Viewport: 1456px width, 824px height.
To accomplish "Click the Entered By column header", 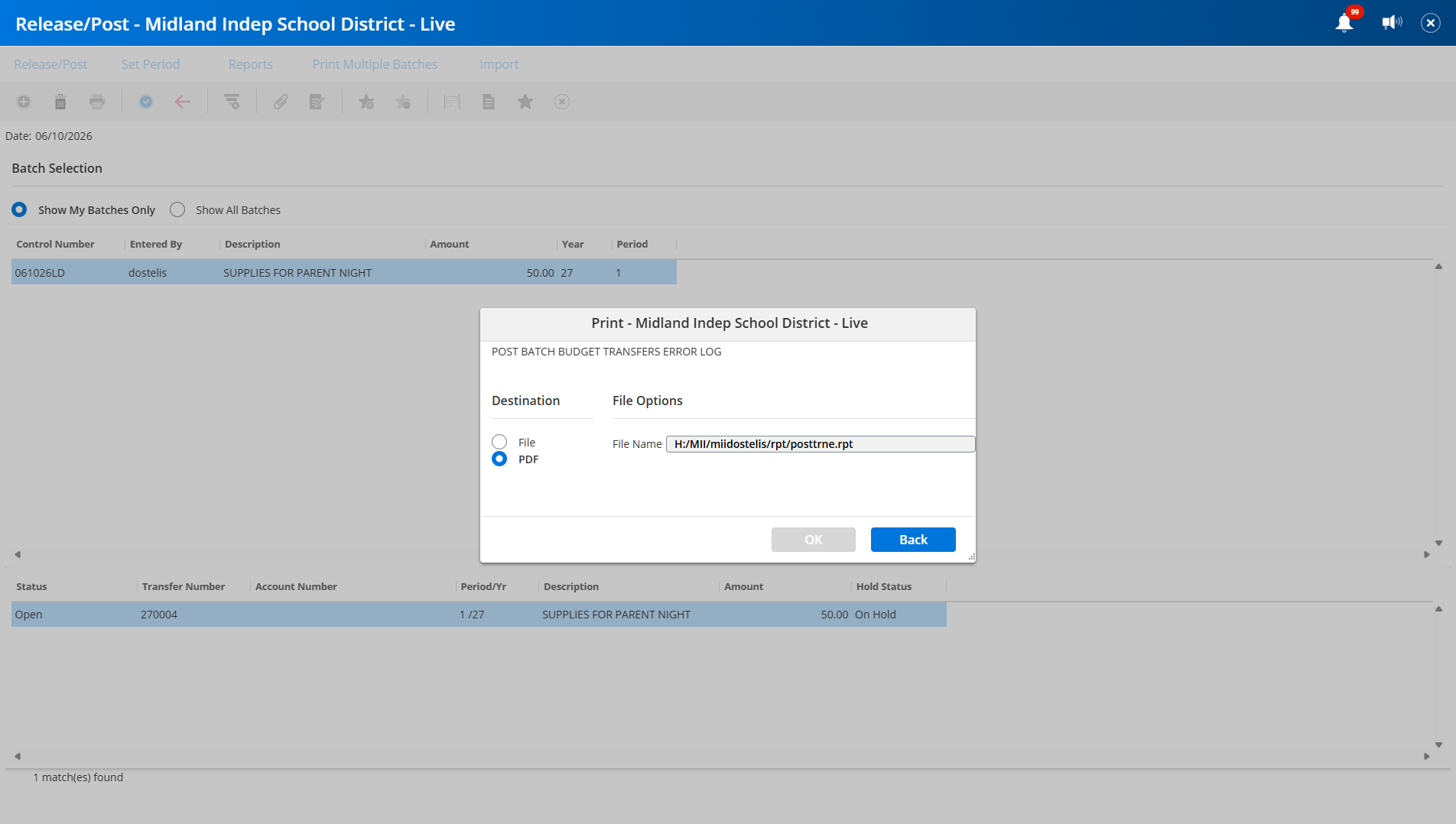I will click(156, 244).
